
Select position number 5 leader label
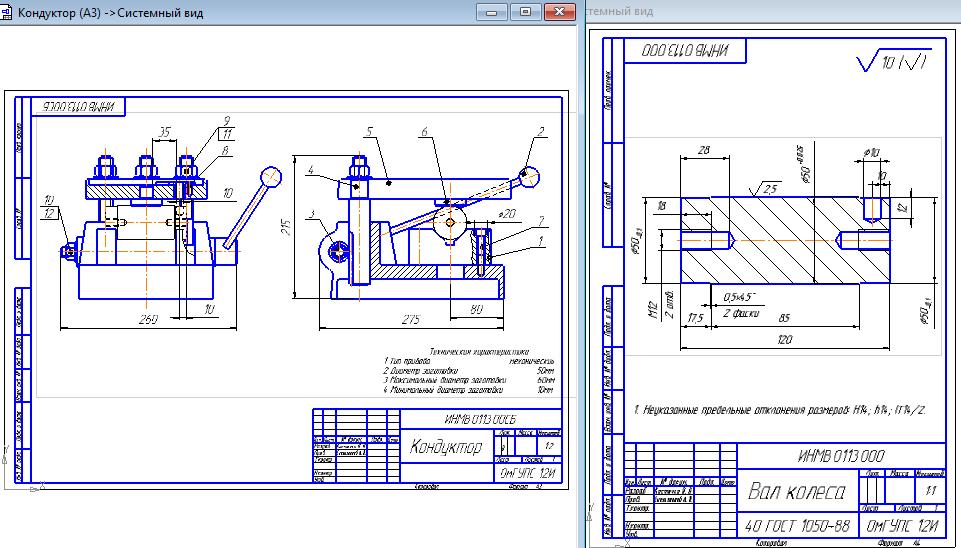[x=369, y=132]
